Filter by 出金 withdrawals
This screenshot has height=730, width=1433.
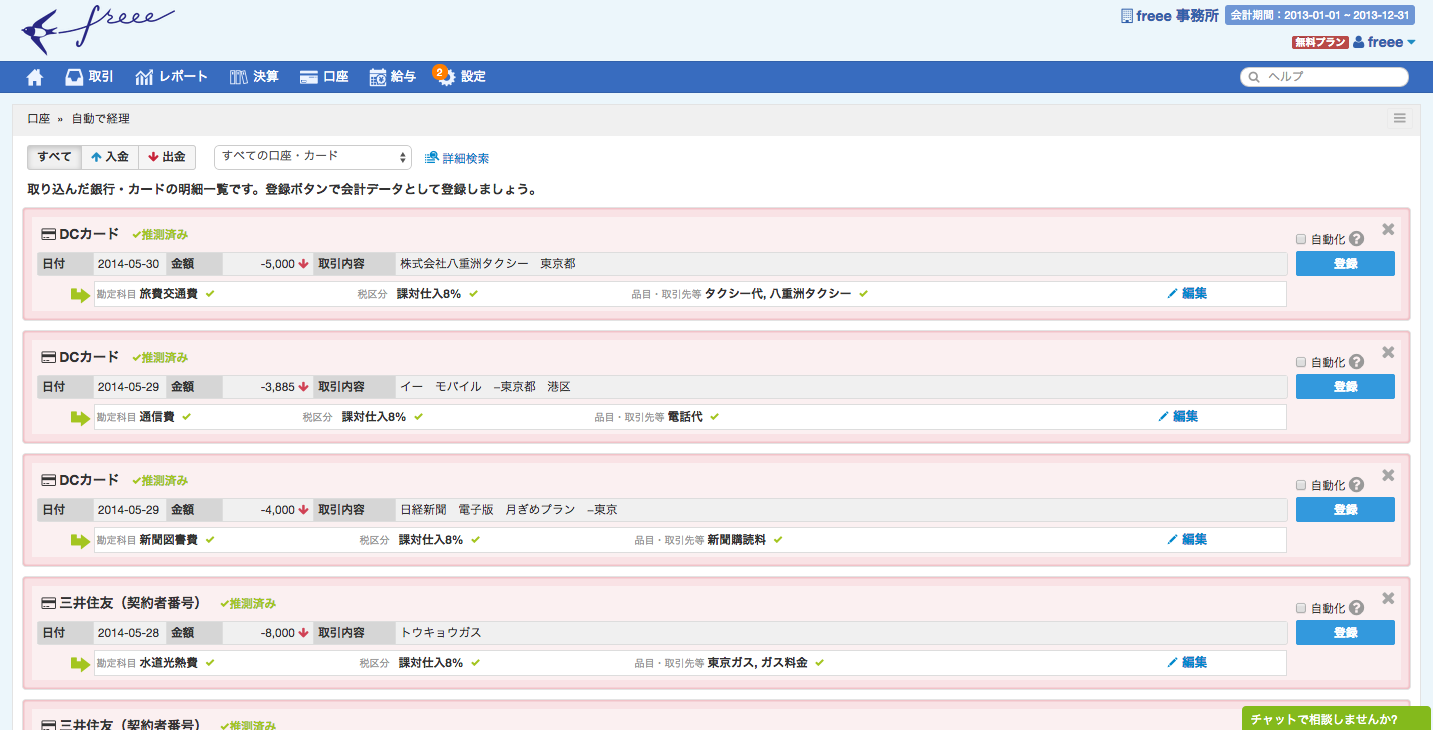point(167,157)
